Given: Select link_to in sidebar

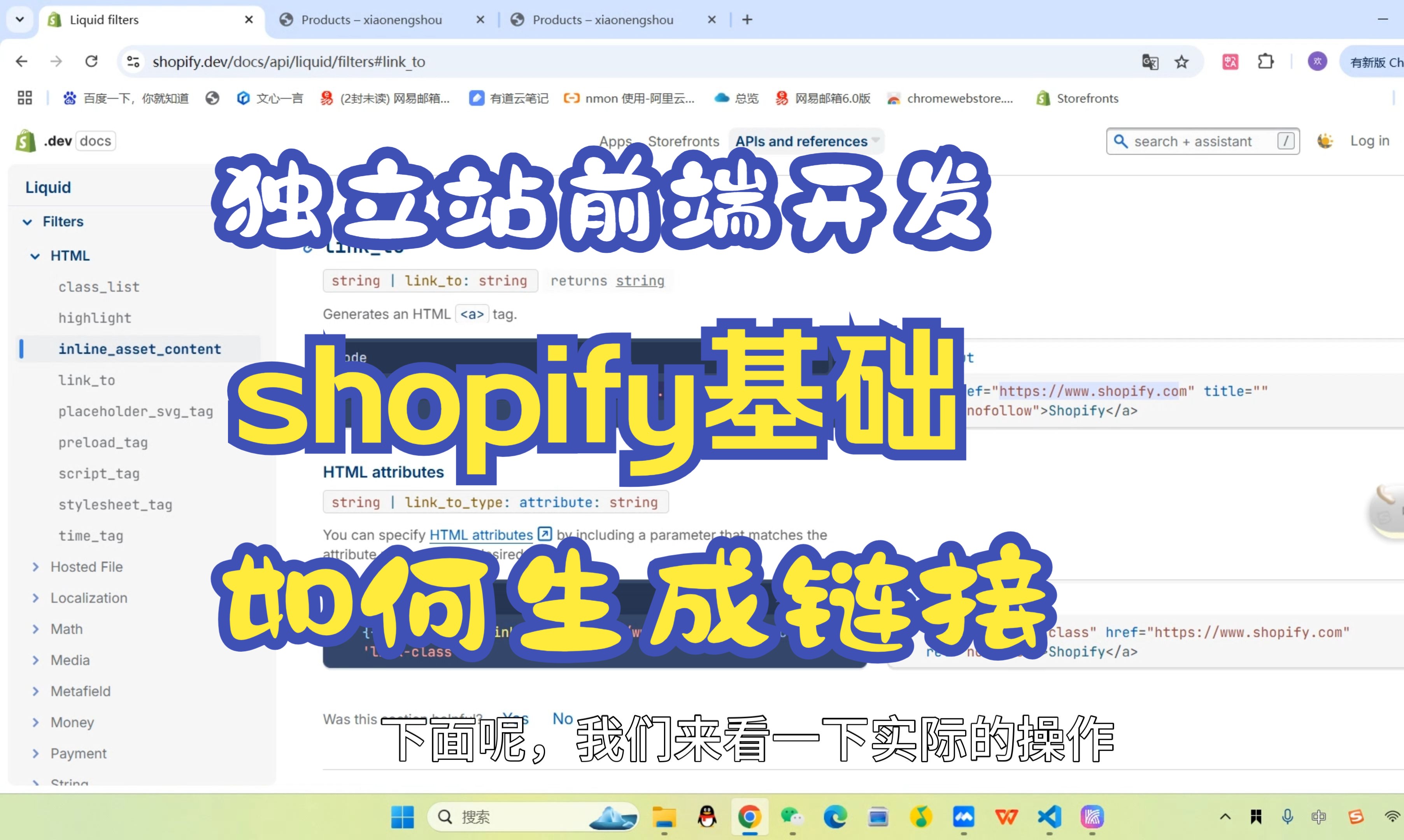Looking at the screenshot, I should point(87,380).
